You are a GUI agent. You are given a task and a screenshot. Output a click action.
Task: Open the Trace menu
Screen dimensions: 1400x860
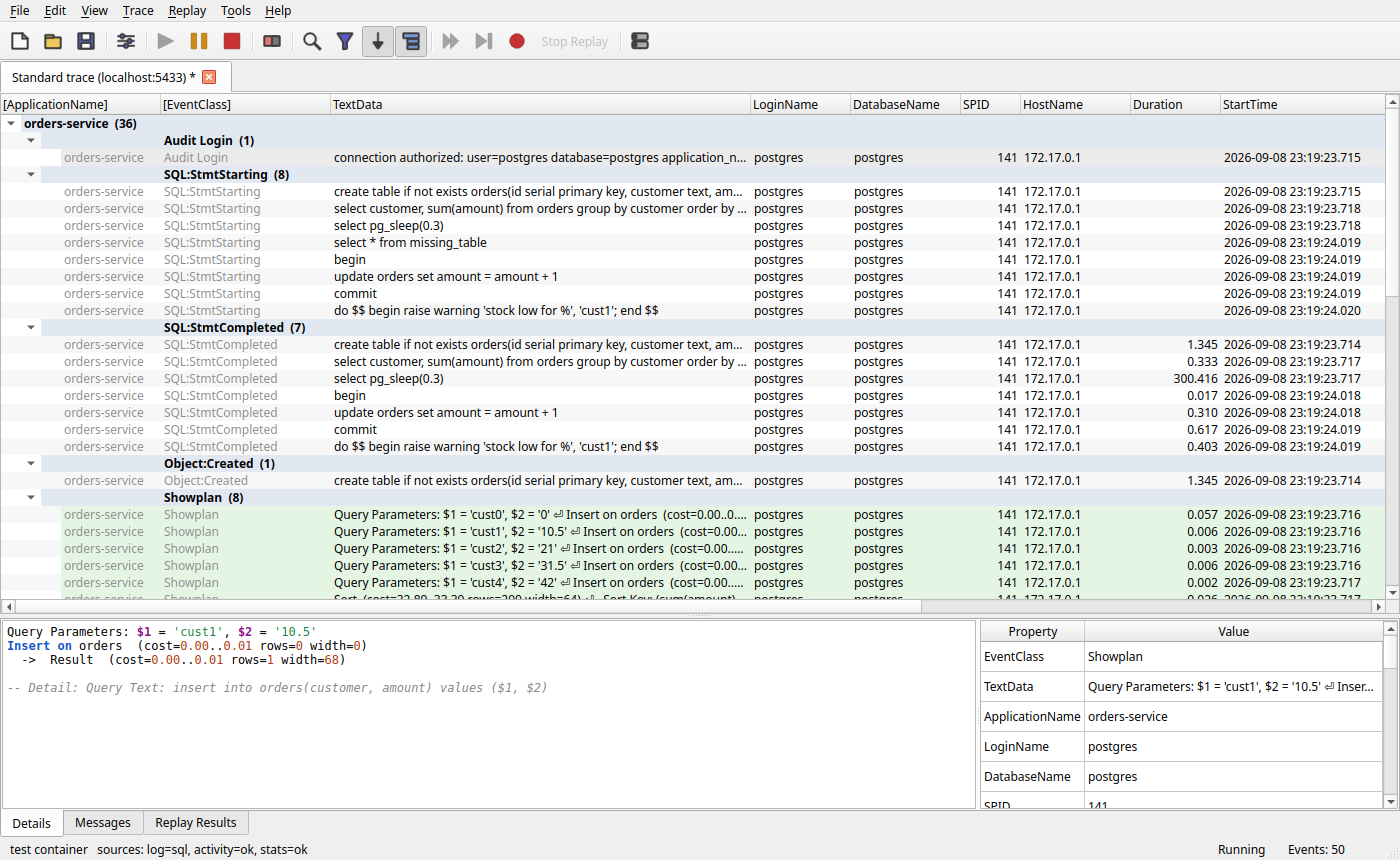[139, 10]
